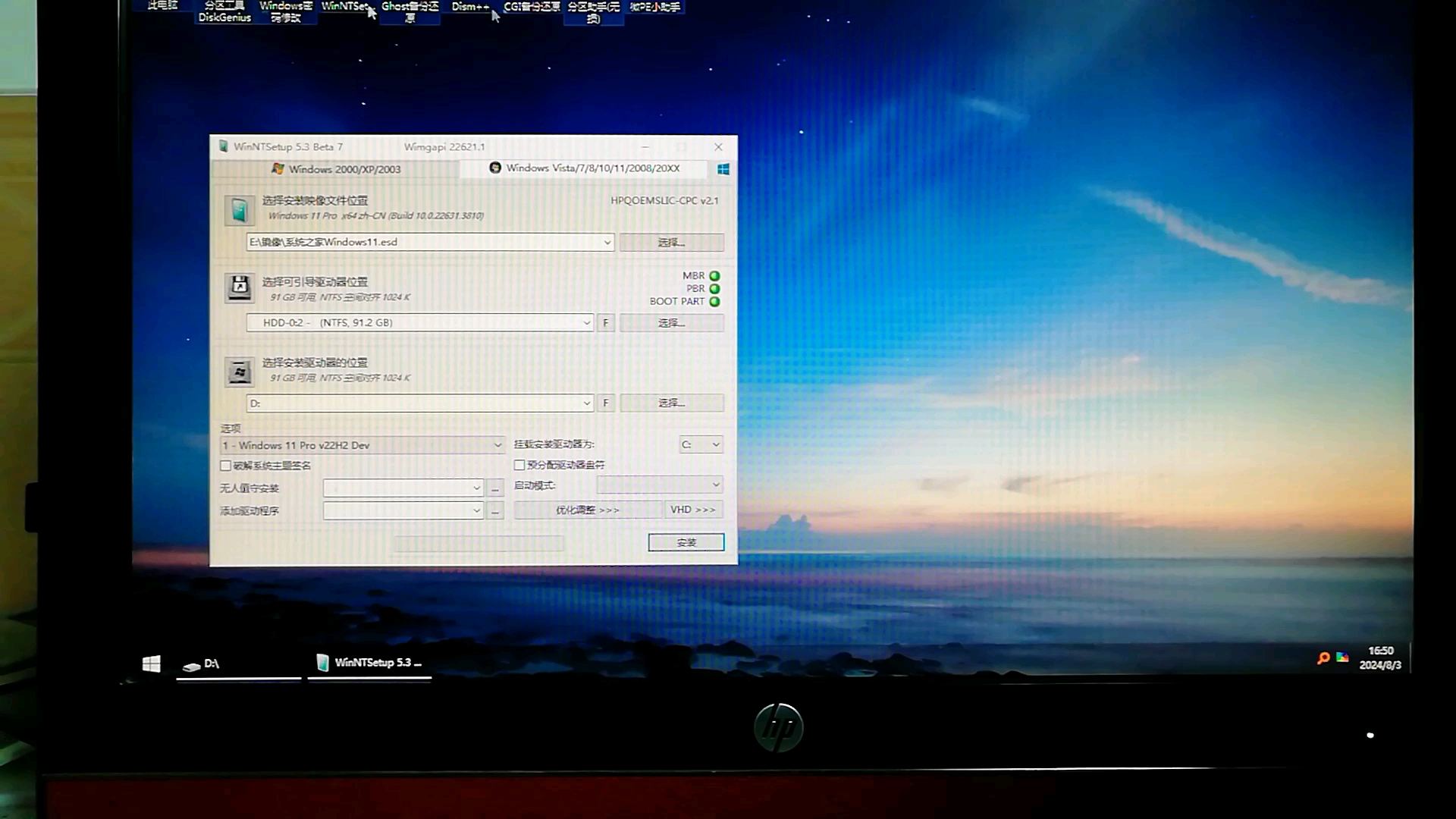Open the 无人值守安装 dropdown

click(403, 488)
